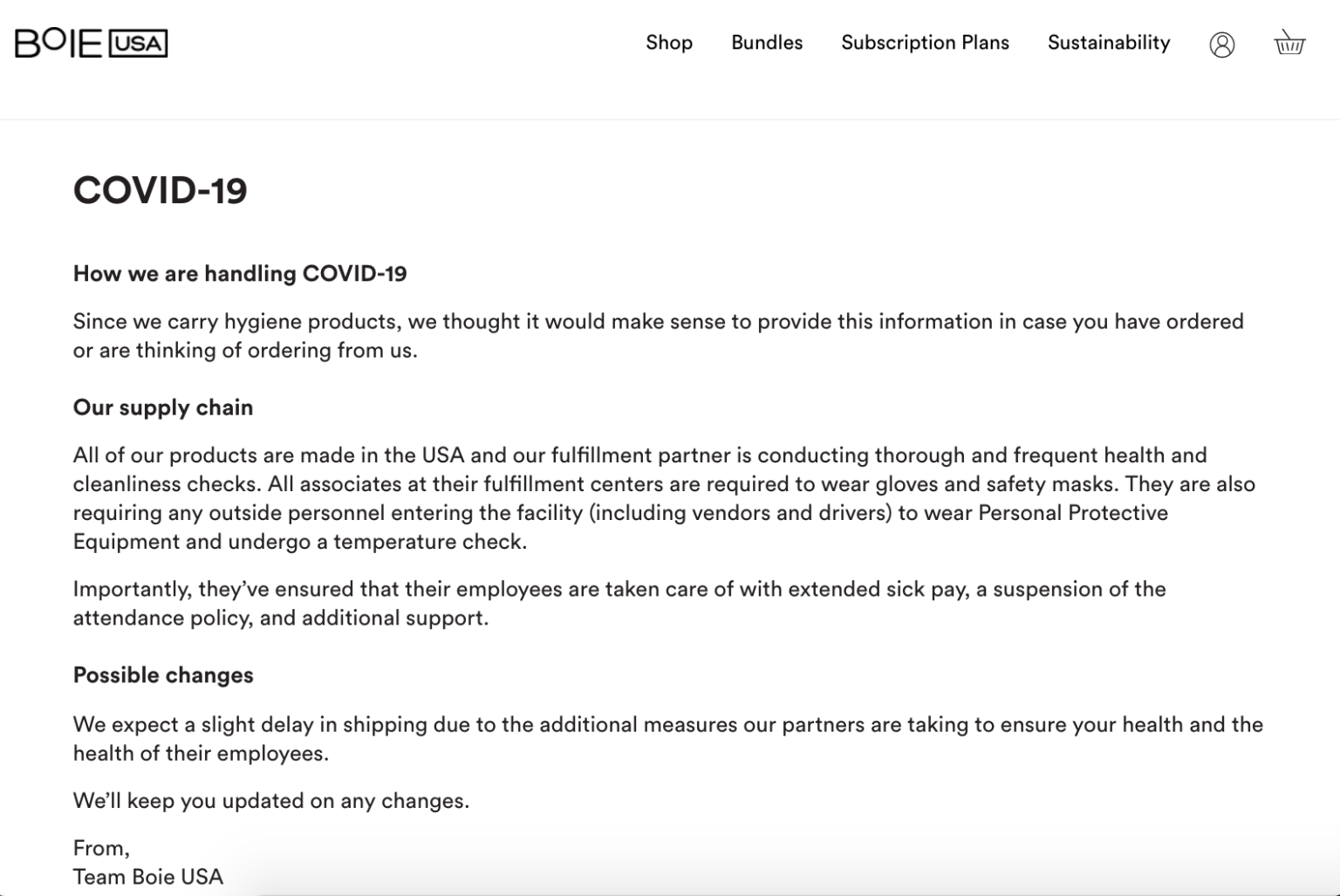The height and width of the screenshot is (896, 1340).
Task: Click the 'Possible changes' subheading
Action: pyautogui.click(x=163, y=674)
